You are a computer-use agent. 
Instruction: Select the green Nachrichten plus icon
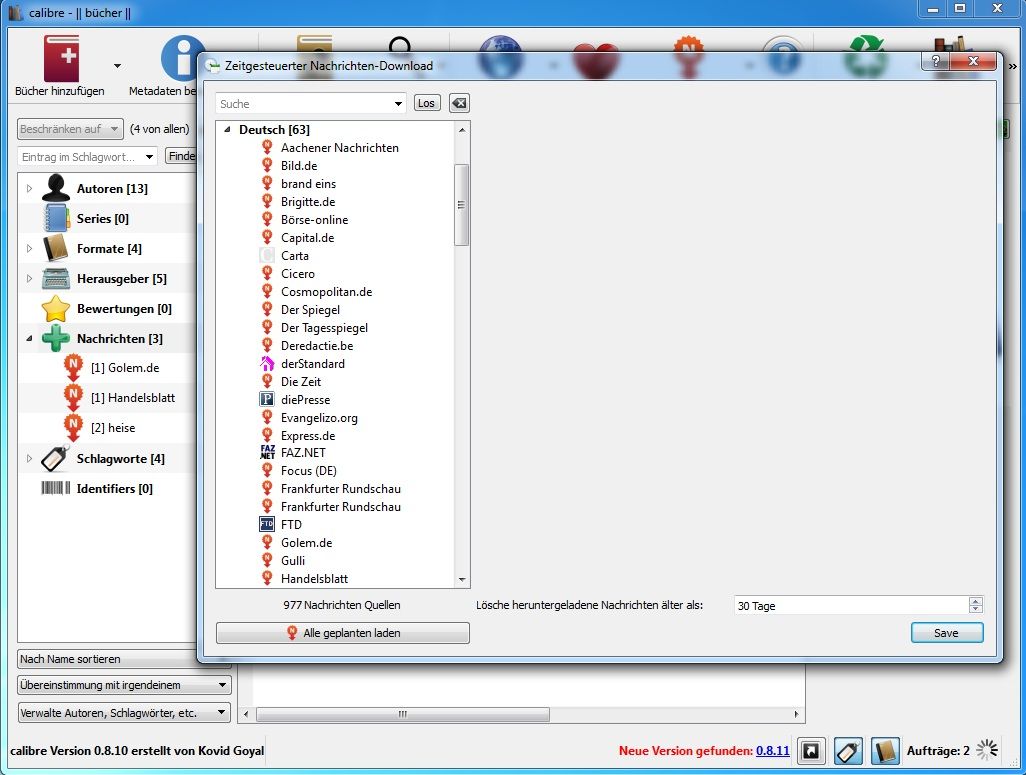[56, 338]
